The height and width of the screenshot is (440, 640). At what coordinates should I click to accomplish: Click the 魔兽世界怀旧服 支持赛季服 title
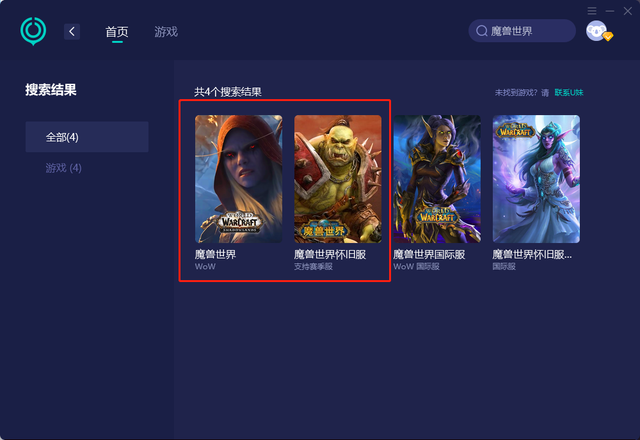[x=330, y=255]
